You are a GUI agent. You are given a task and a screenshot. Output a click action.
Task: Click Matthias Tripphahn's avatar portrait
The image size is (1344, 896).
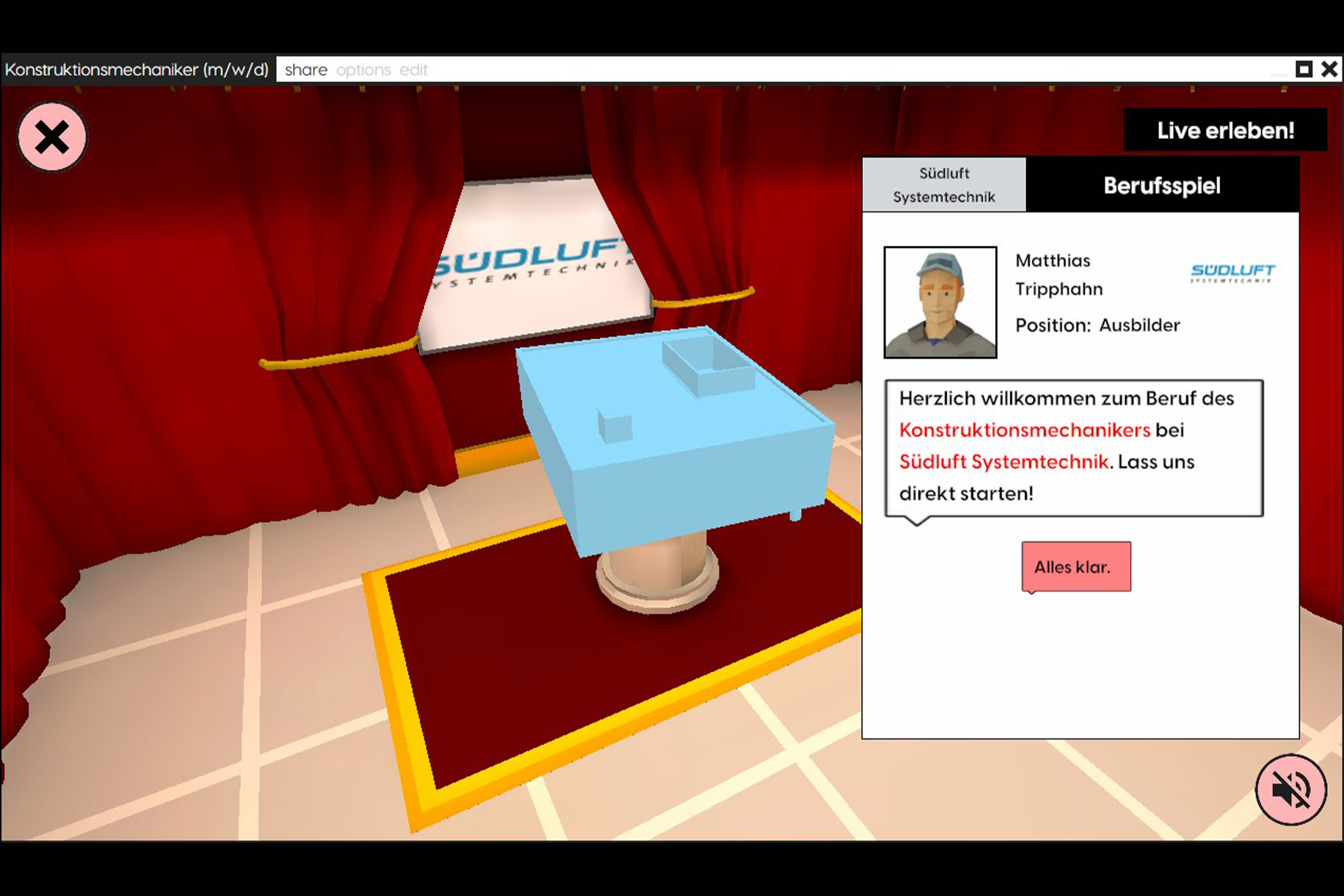[x=940, y=302]
